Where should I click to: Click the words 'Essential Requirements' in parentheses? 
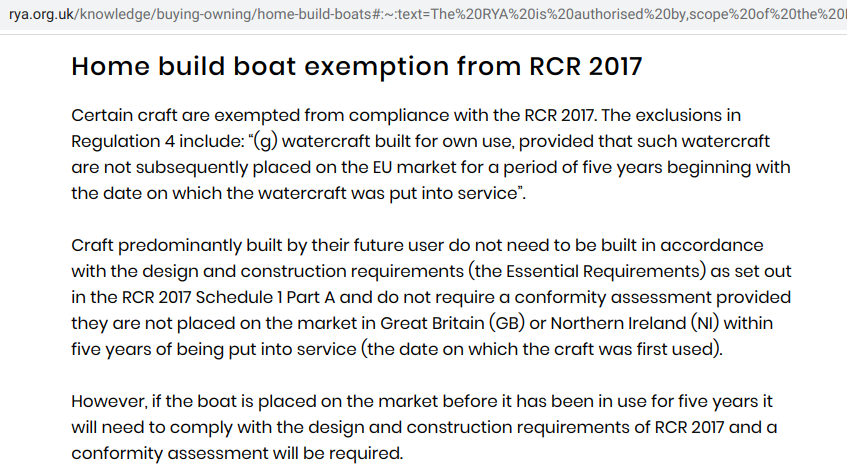(606, 271)
